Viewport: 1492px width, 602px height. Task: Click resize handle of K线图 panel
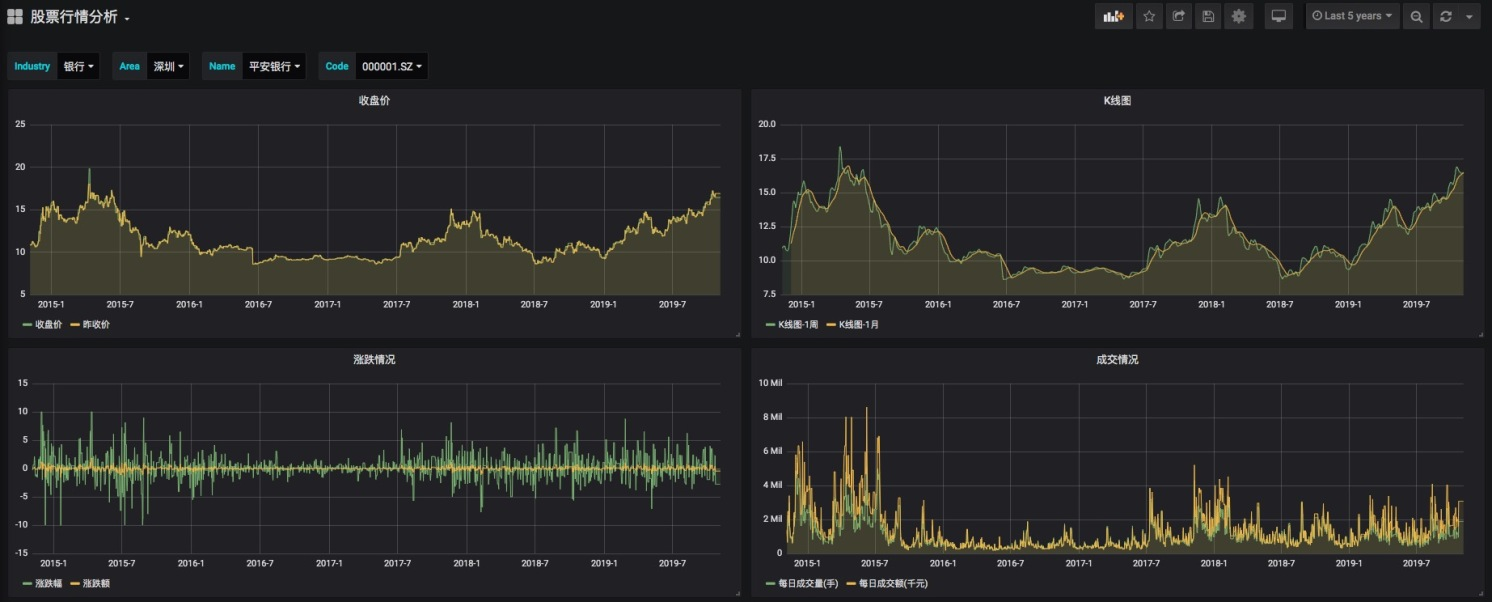[x=1480, y=336]
